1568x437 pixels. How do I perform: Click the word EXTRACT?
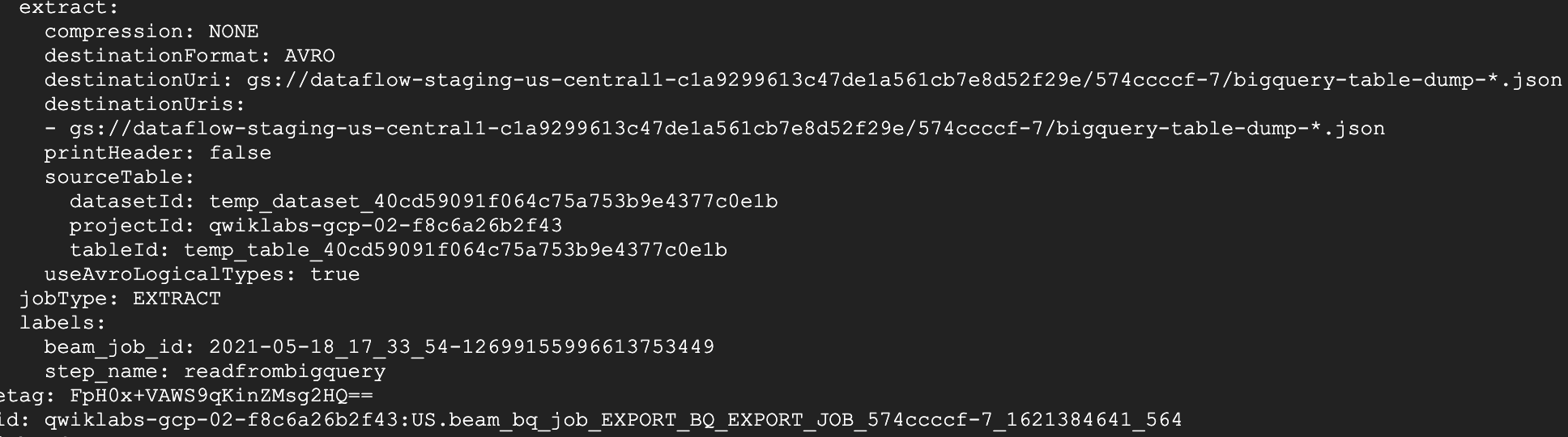tap(177, 299)
